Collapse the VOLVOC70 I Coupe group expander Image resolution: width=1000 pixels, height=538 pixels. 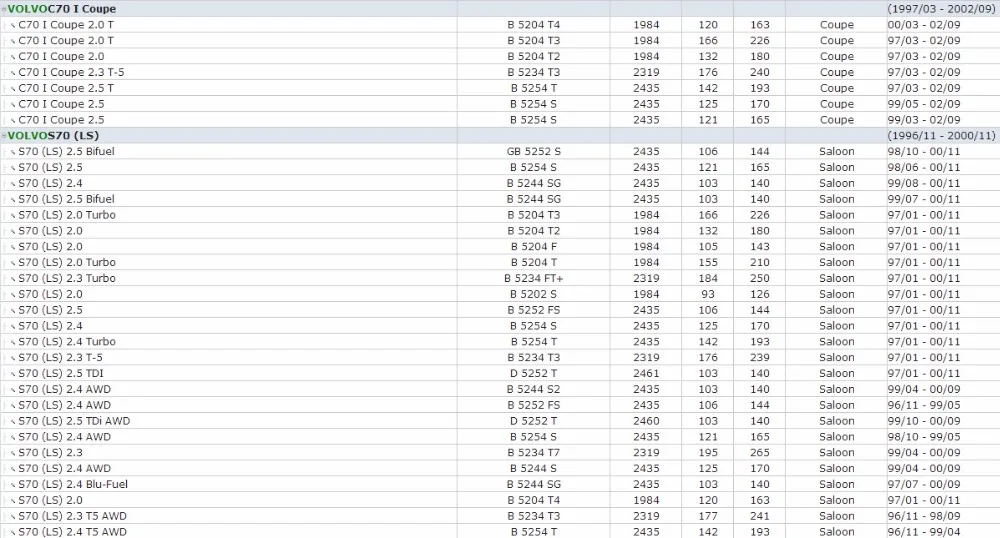click(x=4, y=9)
